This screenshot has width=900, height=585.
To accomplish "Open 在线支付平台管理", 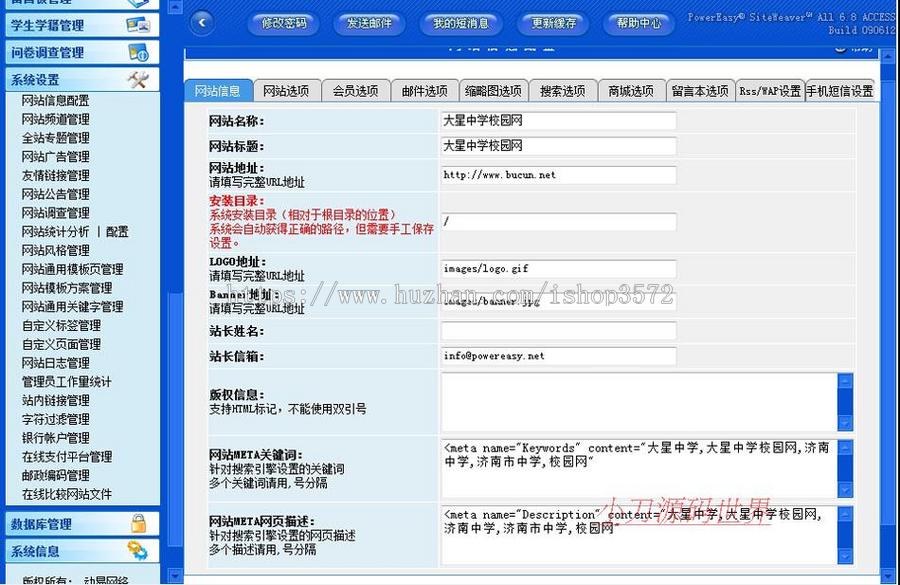I will point(67,457).
